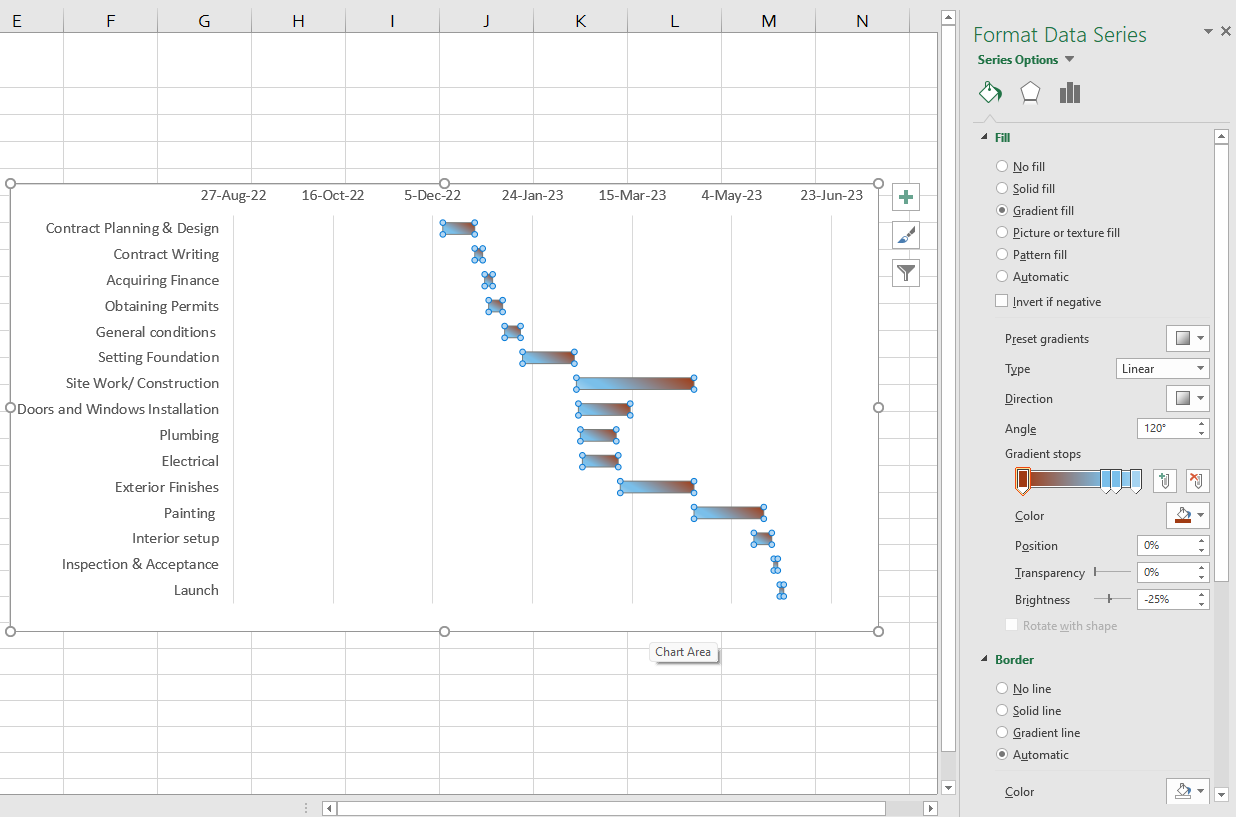Open the Series Options dropdown menu

click(1069, 60)
